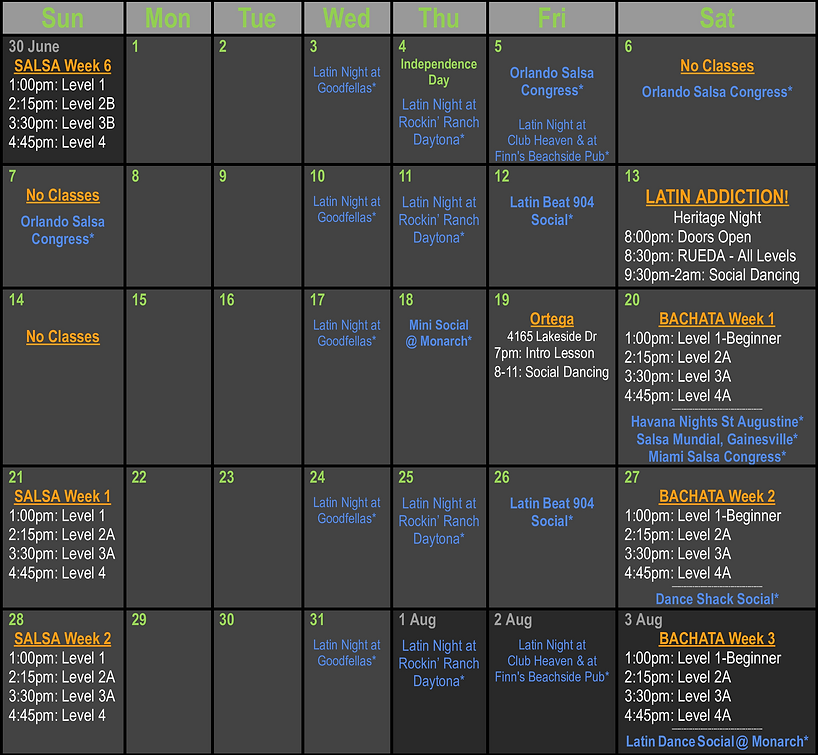The width and height of the screenshot is (818, 755).
Task: Open Latin Dance Social @ Monarch on August 3
Action: (716, 741)
